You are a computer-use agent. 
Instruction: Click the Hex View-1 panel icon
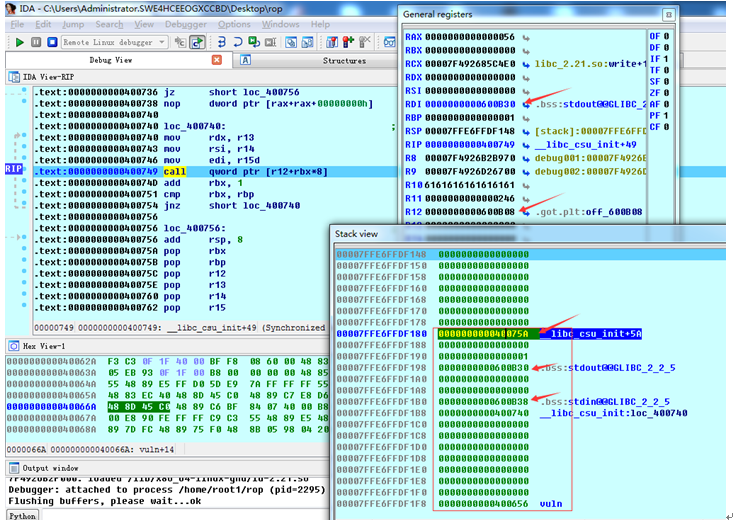click(13, 345)
